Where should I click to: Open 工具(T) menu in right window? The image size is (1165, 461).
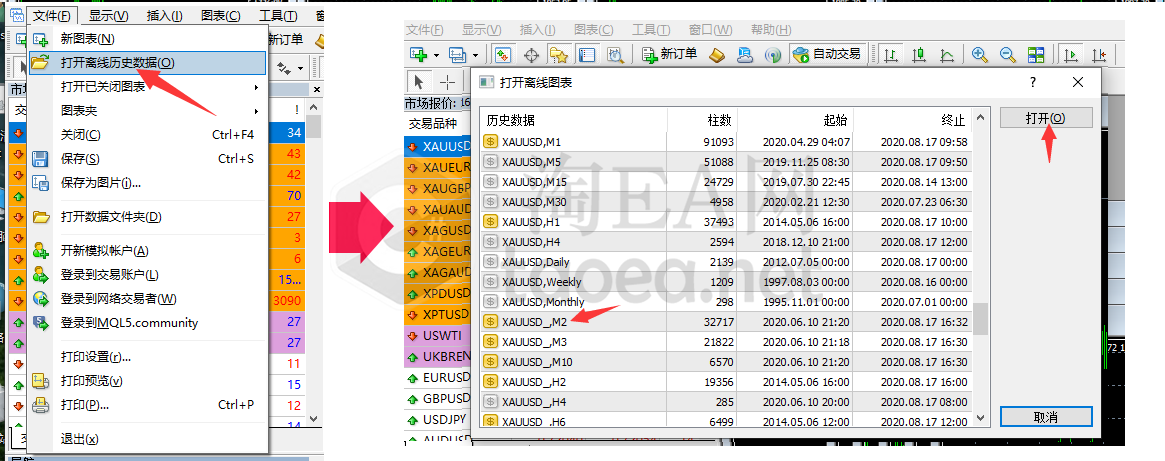[651, 30]
